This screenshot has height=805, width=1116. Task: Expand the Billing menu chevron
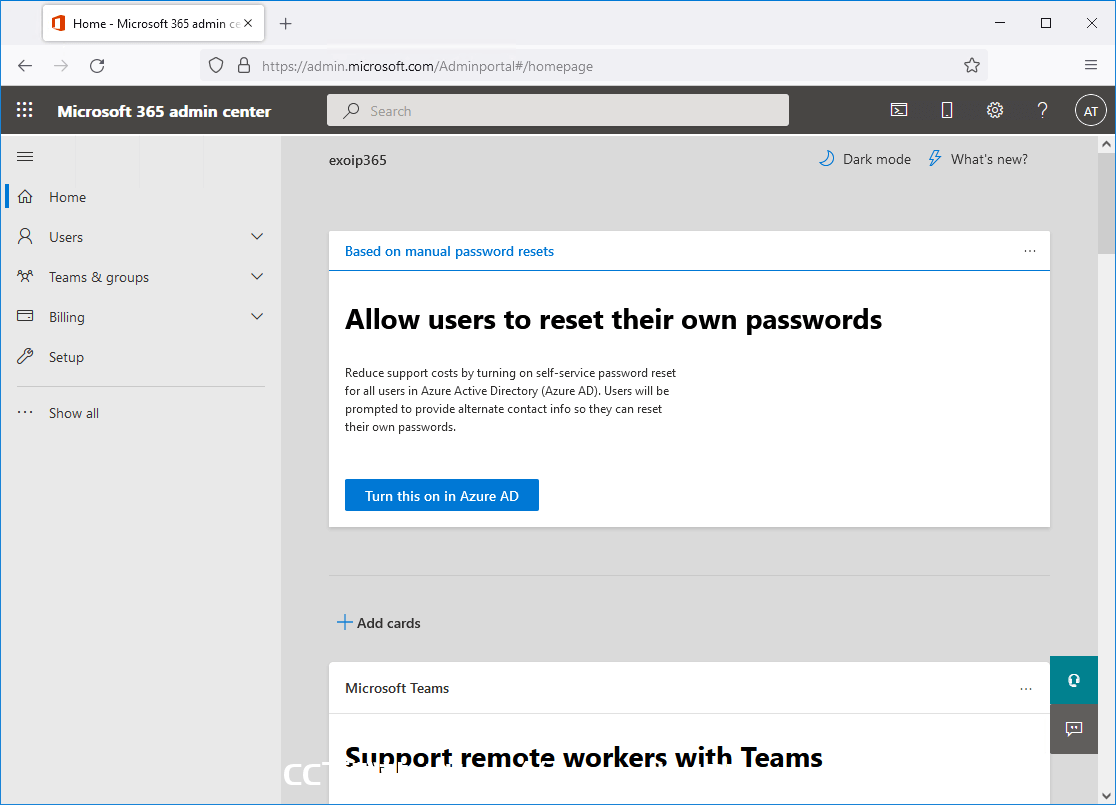tap(257, 316)
